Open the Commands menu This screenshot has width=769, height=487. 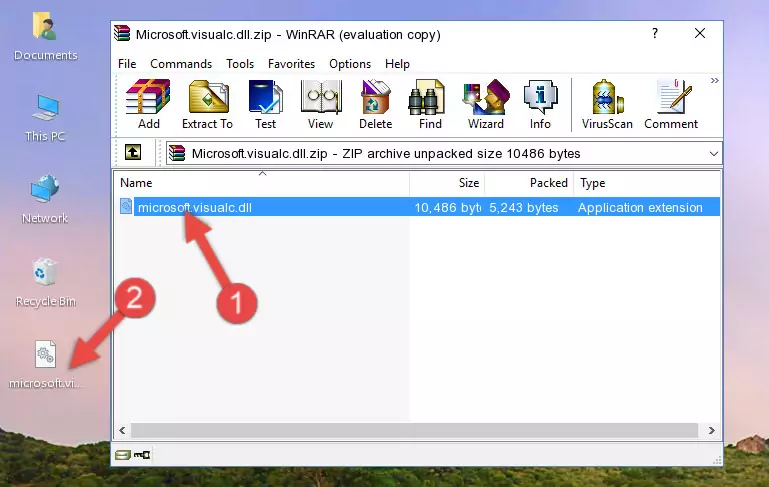coord(181,64)
